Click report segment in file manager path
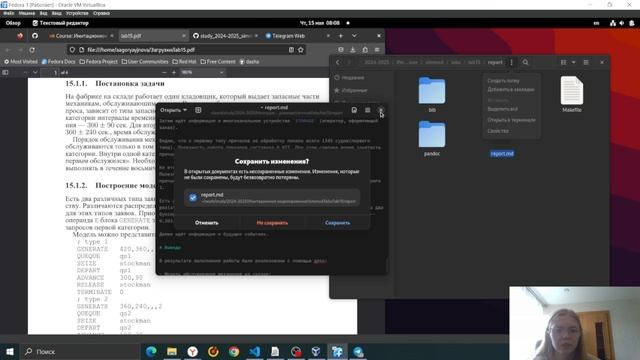This screenshot has height=360, width=640. 495,62
